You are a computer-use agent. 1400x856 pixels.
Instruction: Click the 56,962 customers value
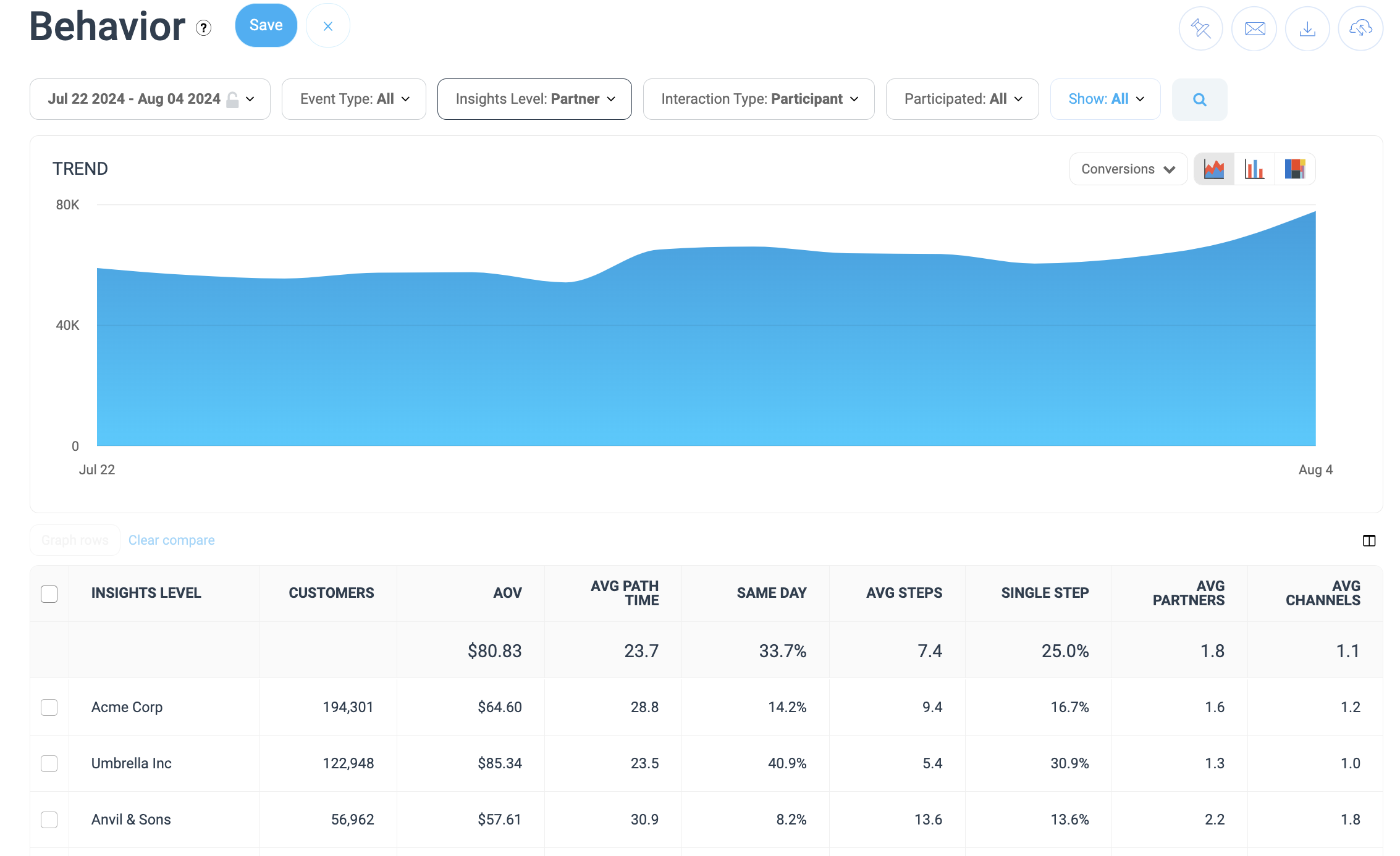[353, 820]
